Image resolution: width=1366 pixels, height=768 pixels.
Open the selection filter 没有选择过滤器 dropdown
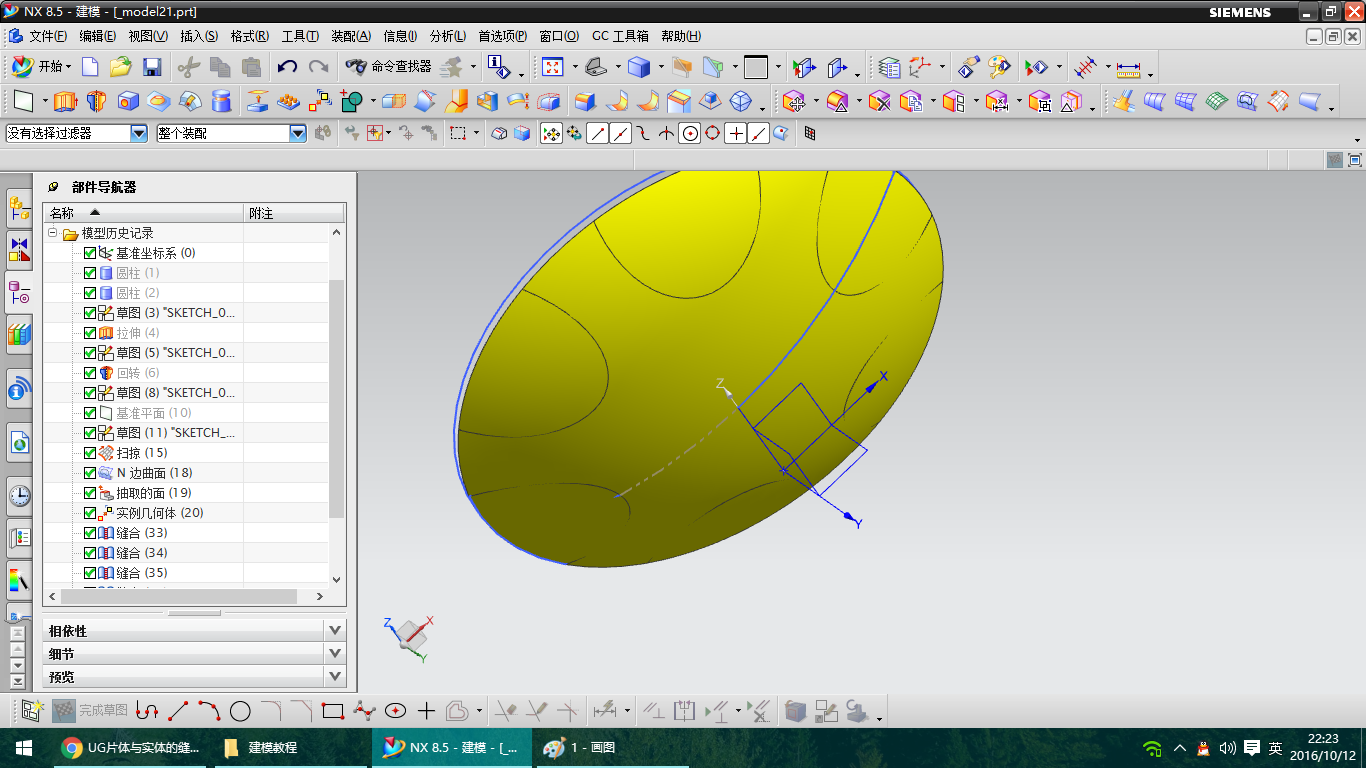tap(138, 133)
